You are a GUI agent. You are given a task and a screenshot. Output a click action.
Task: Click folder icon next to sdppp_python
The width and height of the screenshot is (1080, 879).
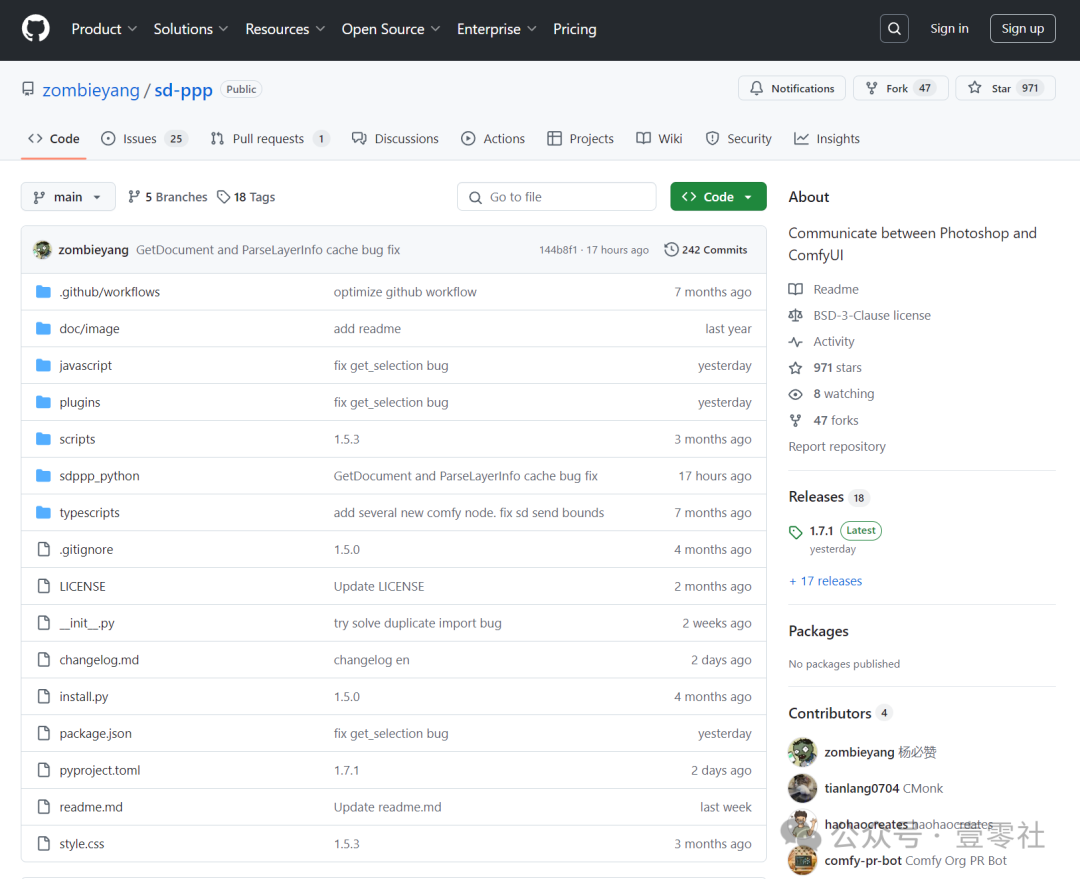43,475
